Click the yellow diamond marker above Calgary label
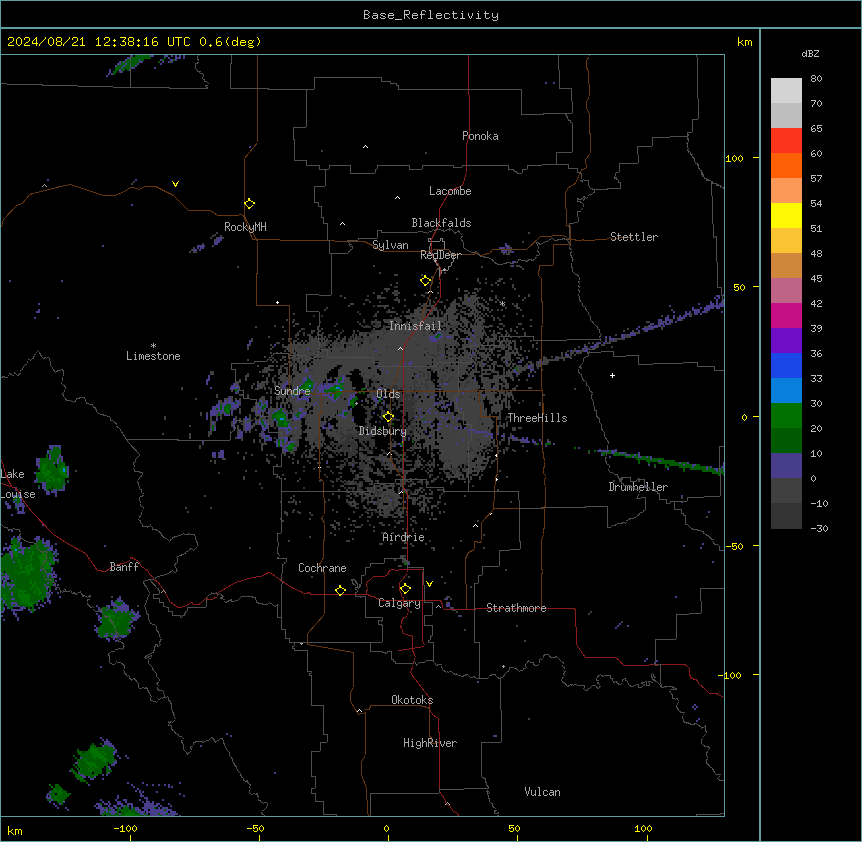The image size is (862, 842). pyautogui.click(x=405, y=589)
